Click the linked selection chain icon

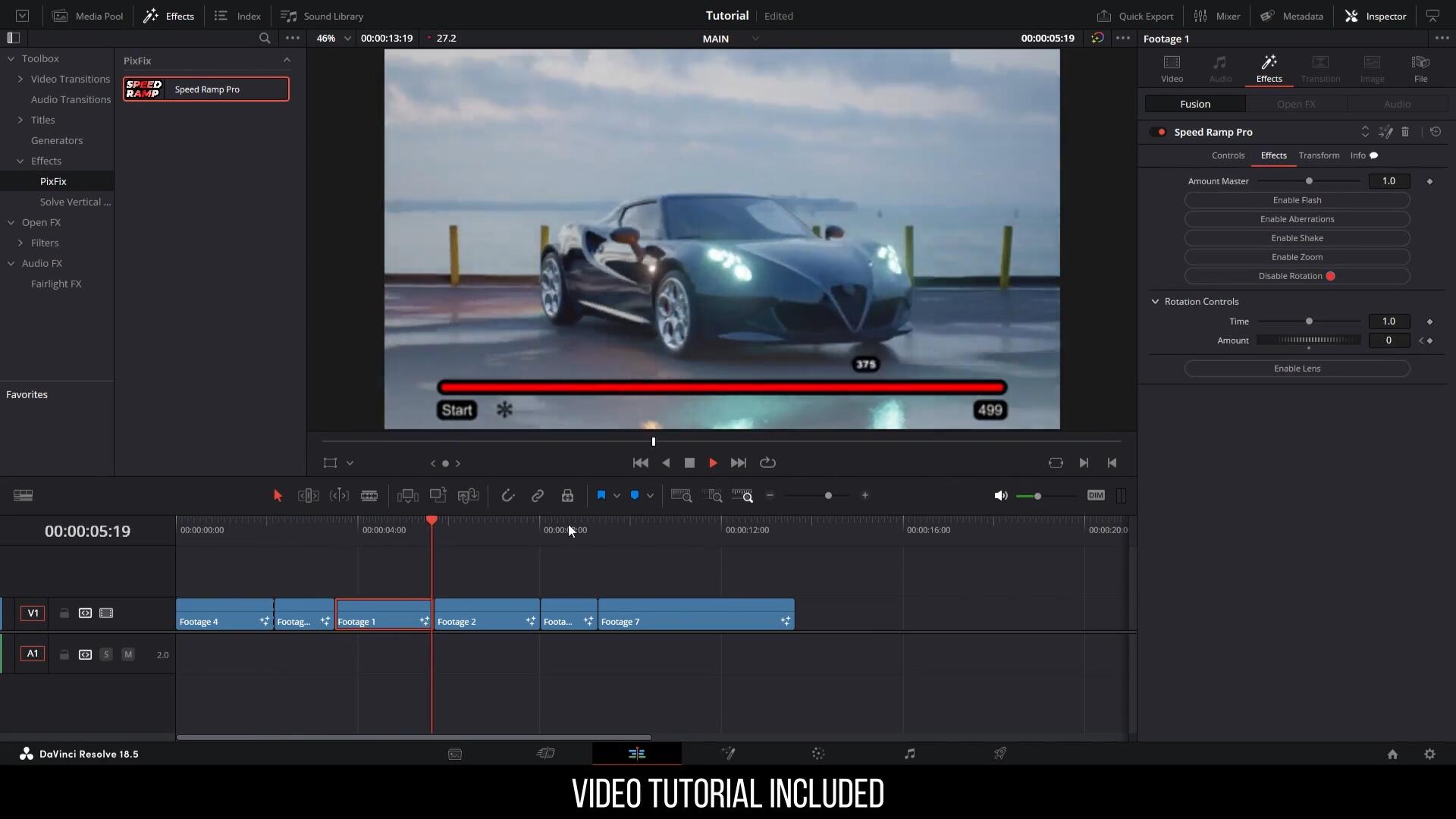pos(537,496)
